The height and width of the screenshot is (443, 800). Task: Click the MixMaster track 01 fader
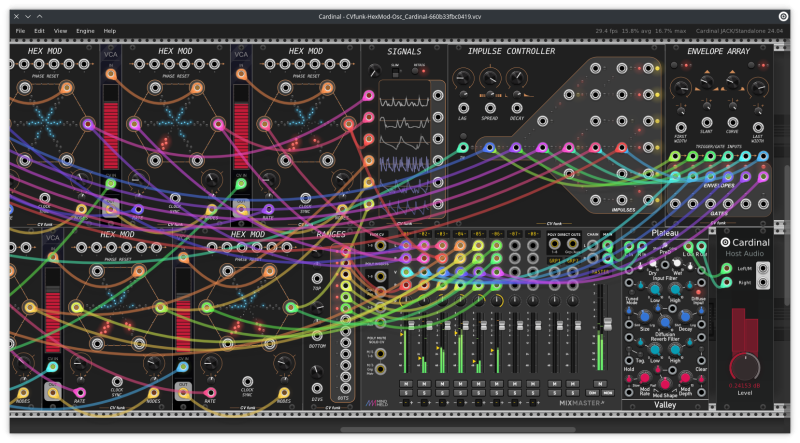click(411, 326)
